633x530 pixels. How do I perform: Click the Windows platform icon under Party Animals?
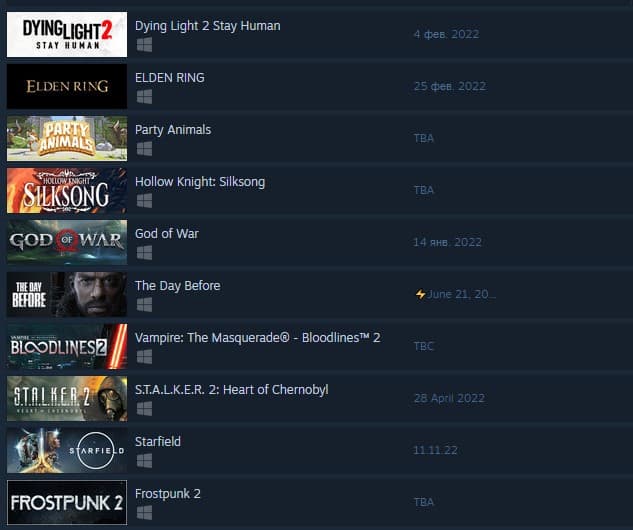(x=144, y=149)
